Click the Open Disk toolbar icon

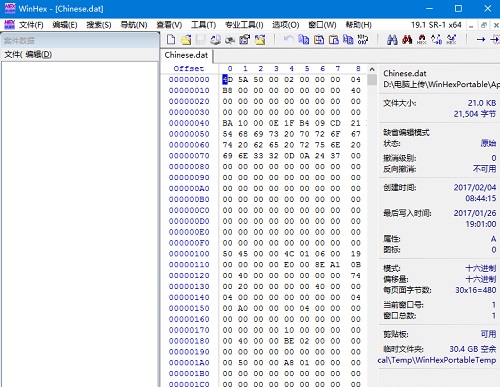[215, 40]
